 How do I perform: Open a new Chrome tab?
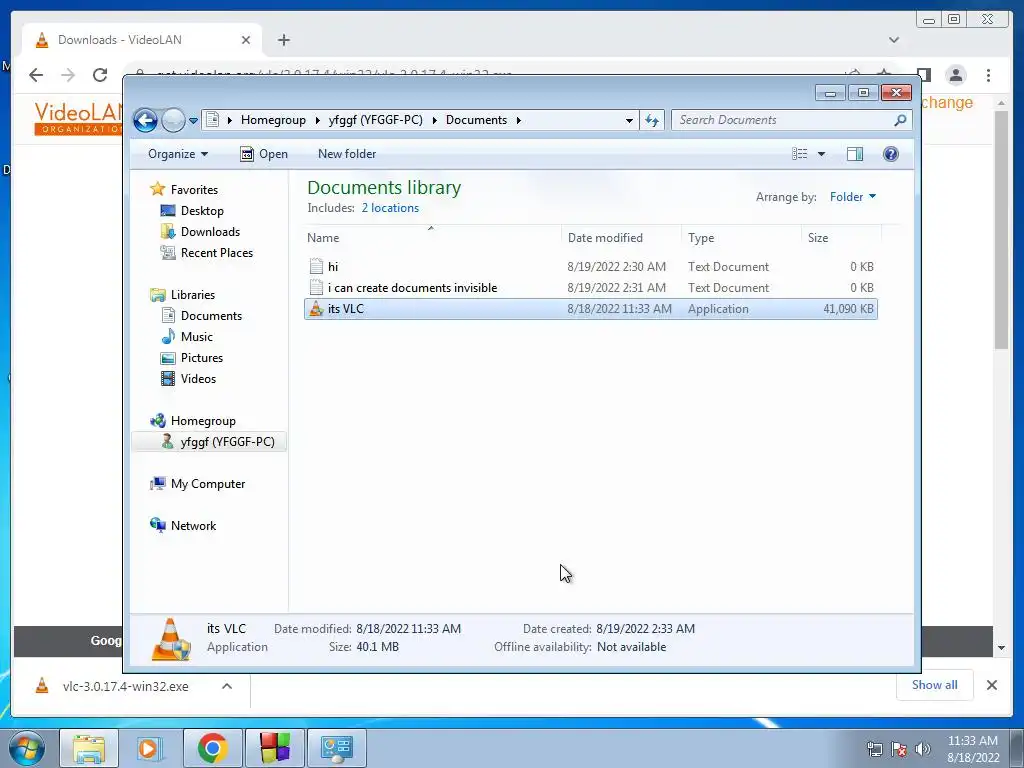[283, 40]
